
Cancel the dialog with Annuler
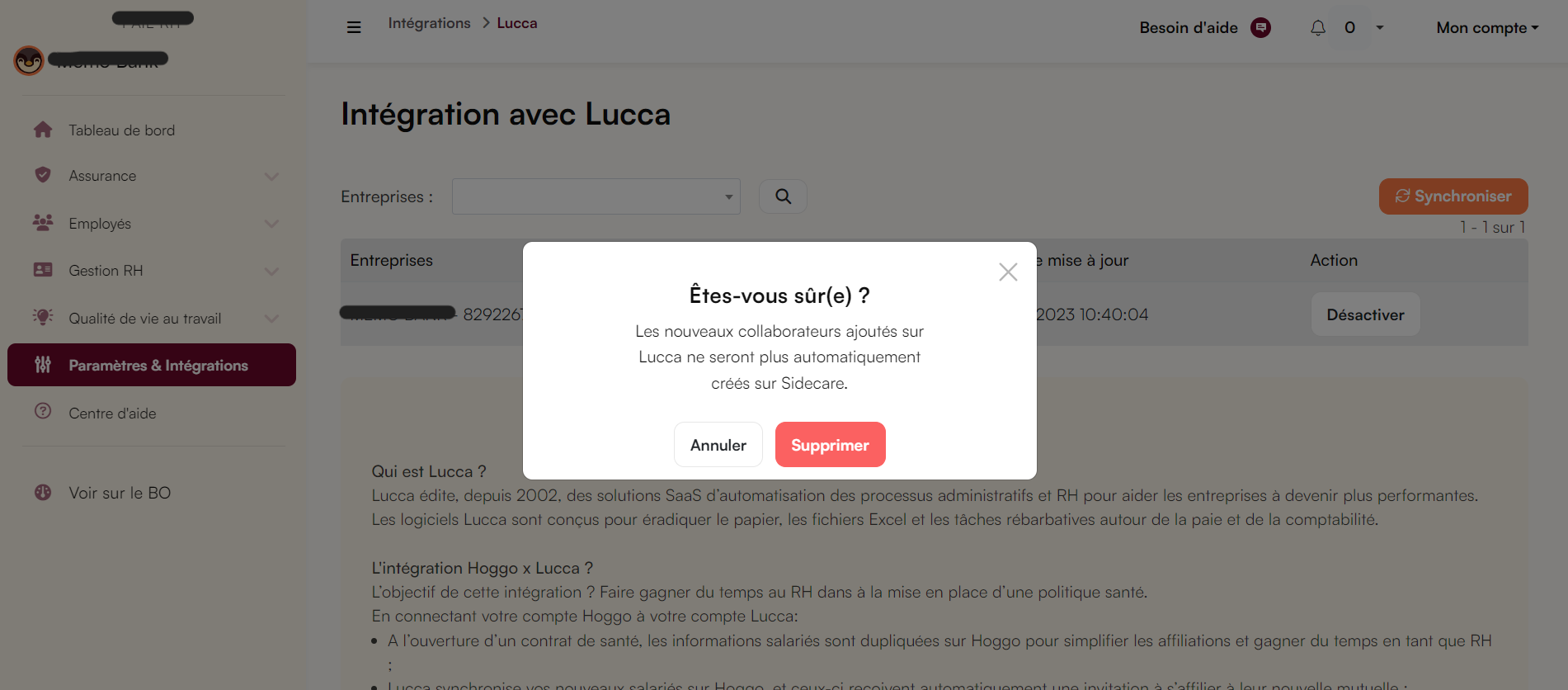[718, 445]
